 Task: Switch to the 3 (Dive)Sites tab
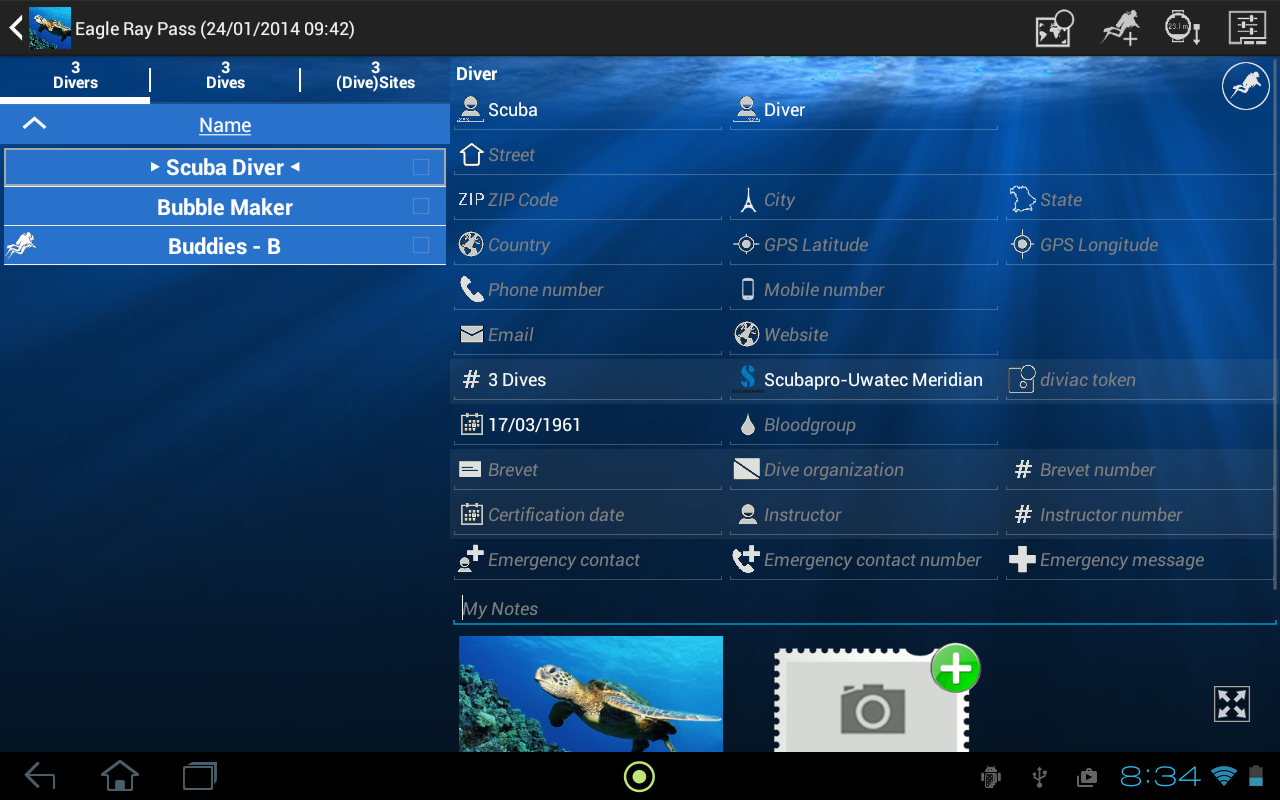(x=375, y=76)
